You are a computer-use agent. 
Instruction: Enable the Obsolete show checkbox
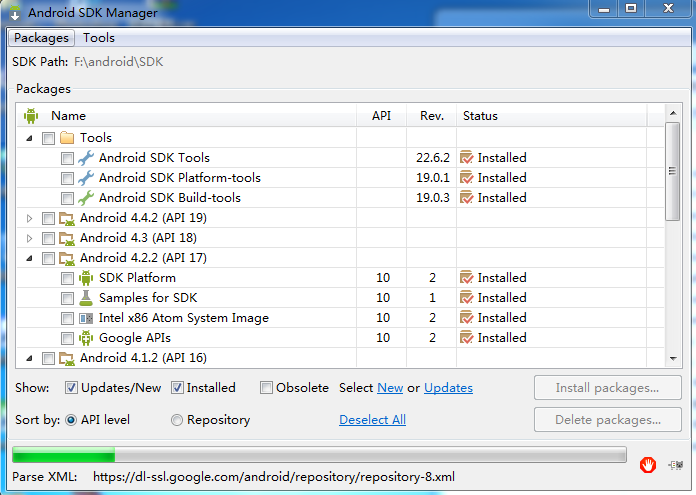coord(266,388)
